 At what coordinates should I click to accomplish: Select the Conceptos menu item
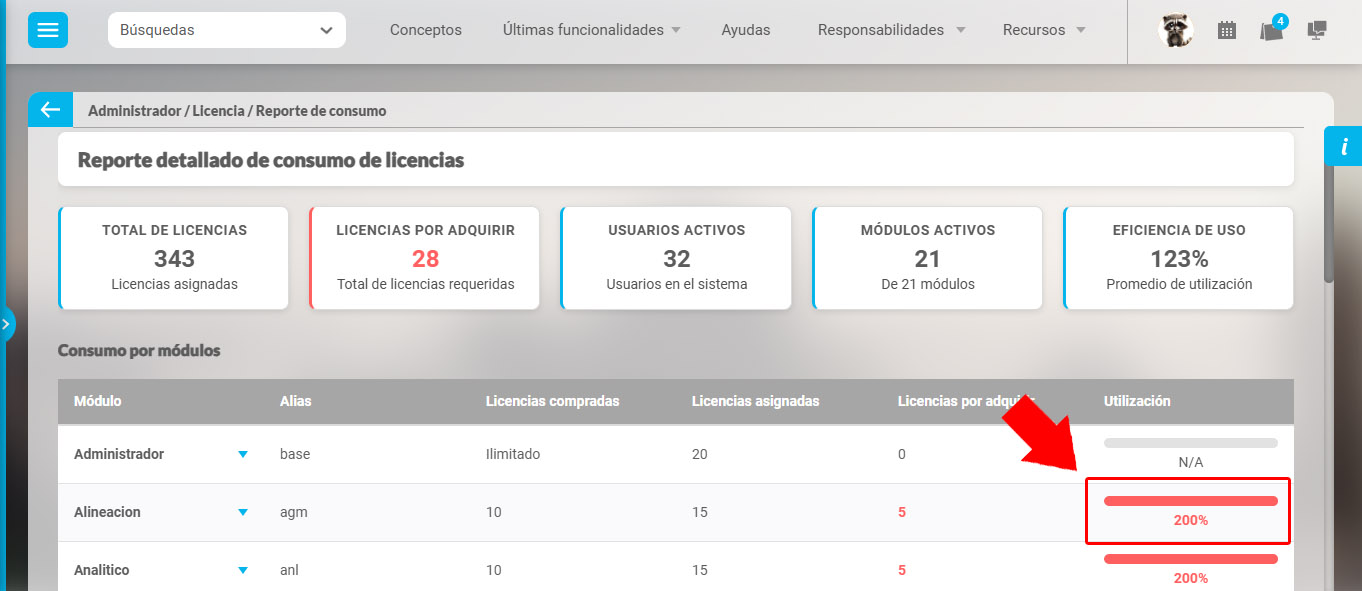425,30
